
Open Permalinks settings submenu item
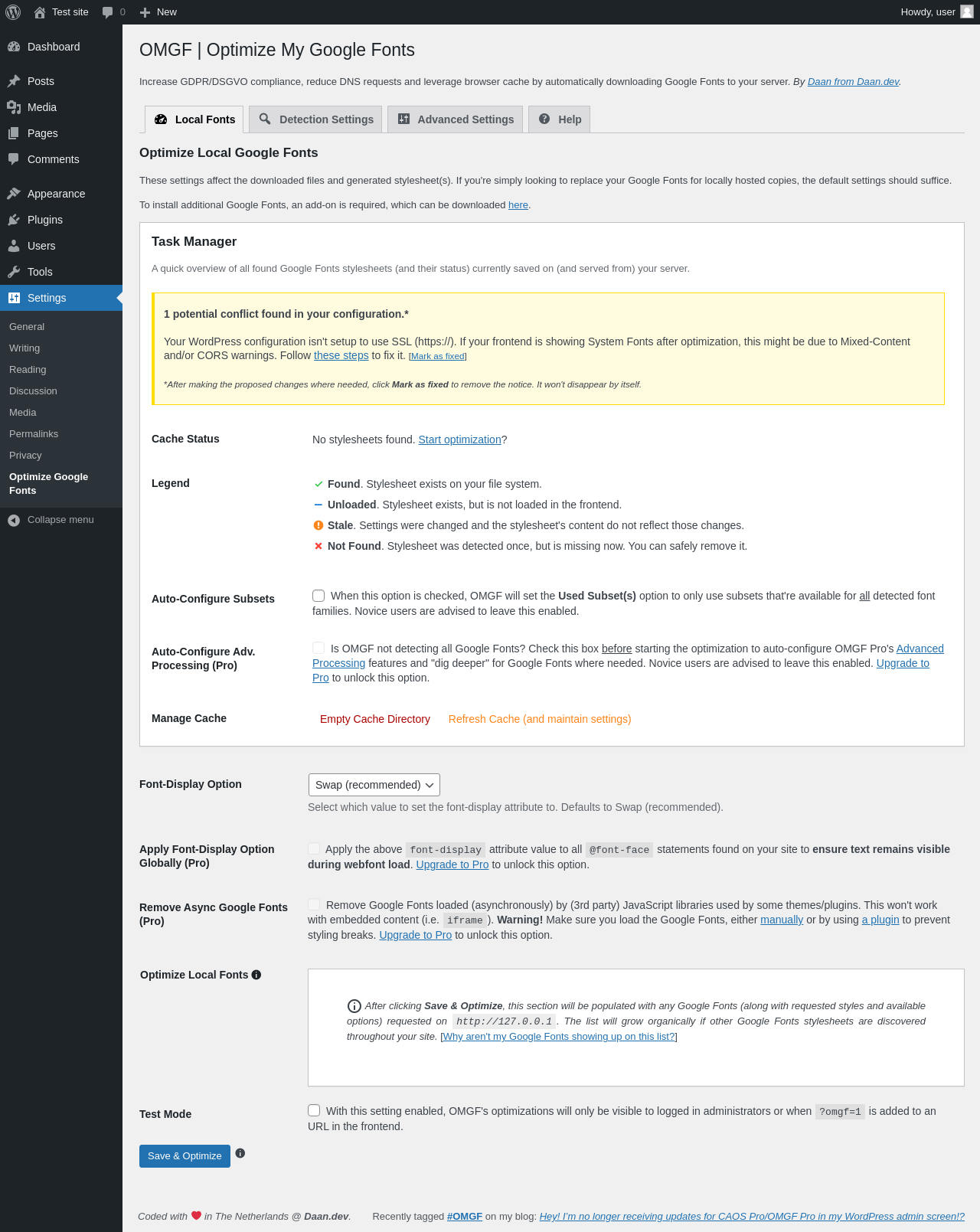coord(34,434)
